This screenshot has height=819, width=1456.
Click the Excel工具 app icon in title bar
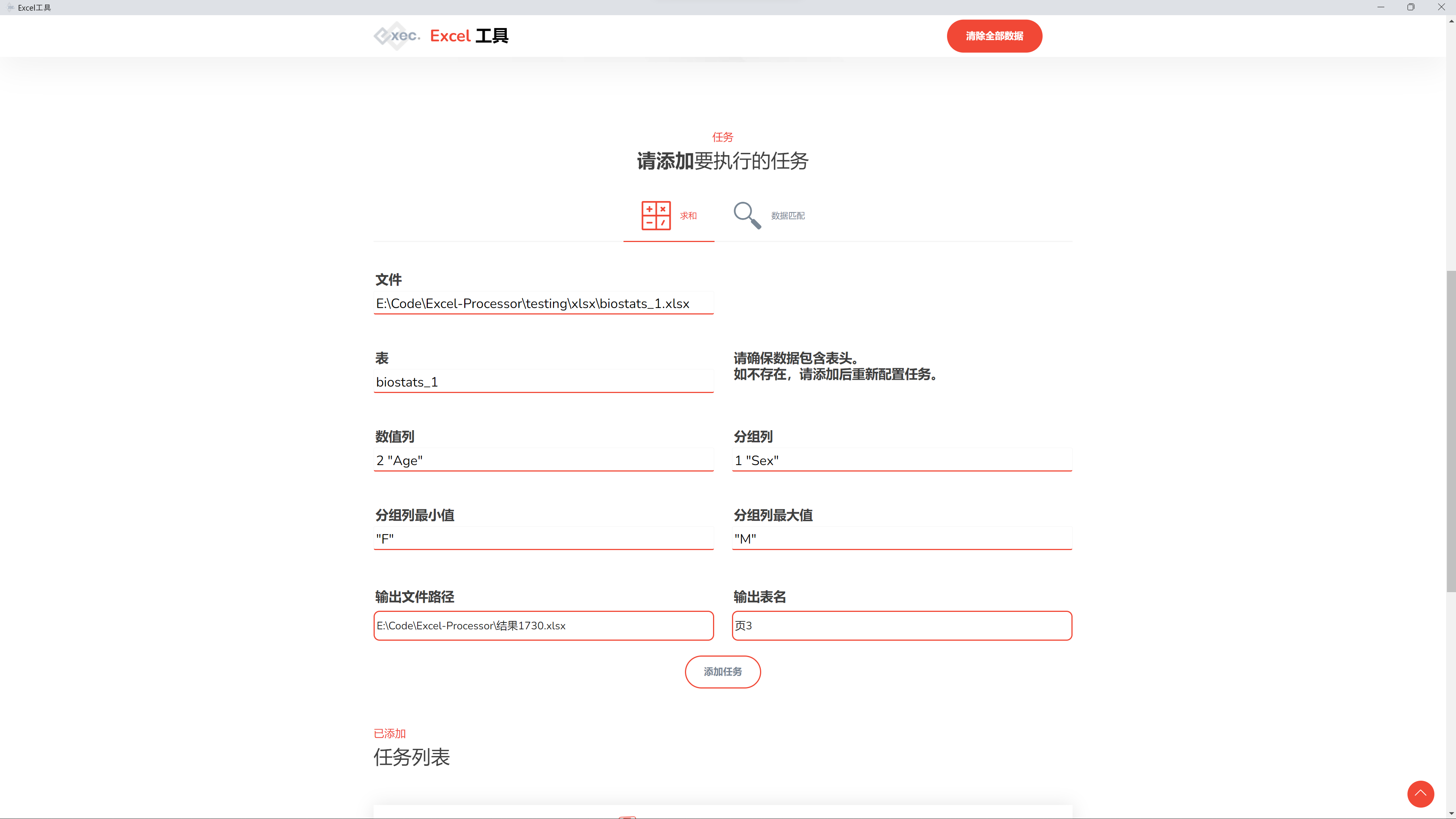tap(10, 7)
